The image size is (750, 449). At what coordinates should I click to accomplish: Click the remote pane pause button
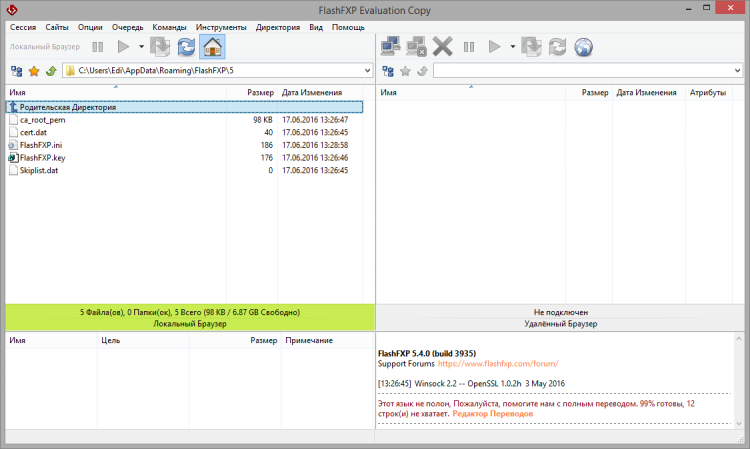[x=469, y=47]
